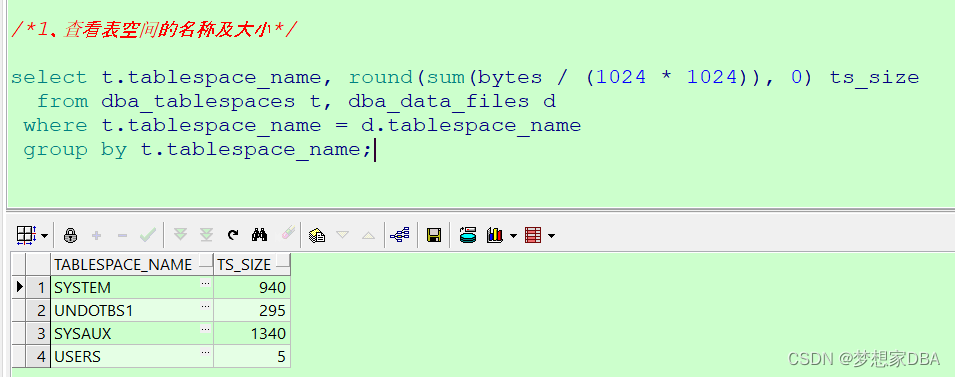Viewport: 955px width, 377px height.
Task: Click the export query results database icon
Action: click(468, 235)
